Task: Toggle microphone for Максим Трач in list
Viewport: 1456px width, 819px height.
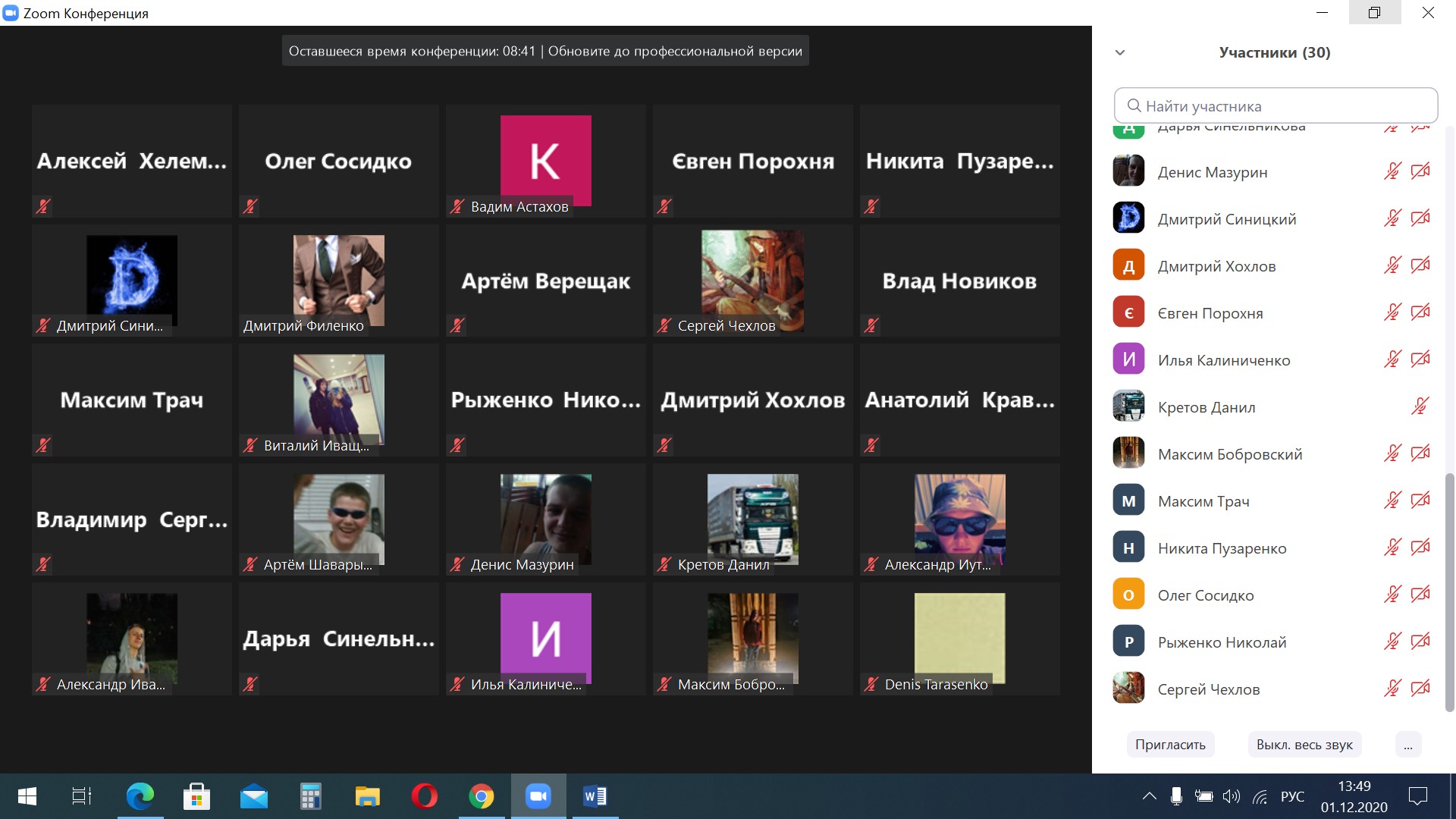Action: (x=1392, y=500)
